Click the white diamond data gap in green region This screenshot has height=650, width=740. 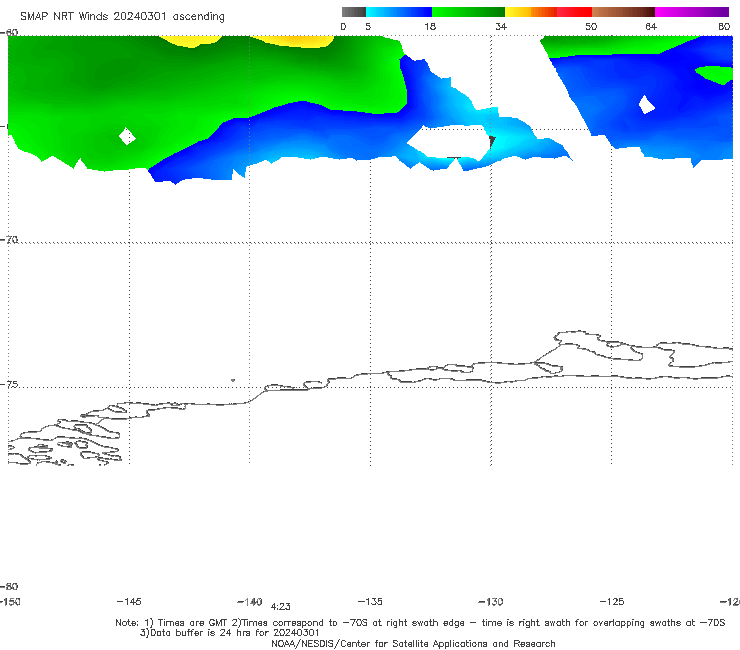(x=126, y=136)
